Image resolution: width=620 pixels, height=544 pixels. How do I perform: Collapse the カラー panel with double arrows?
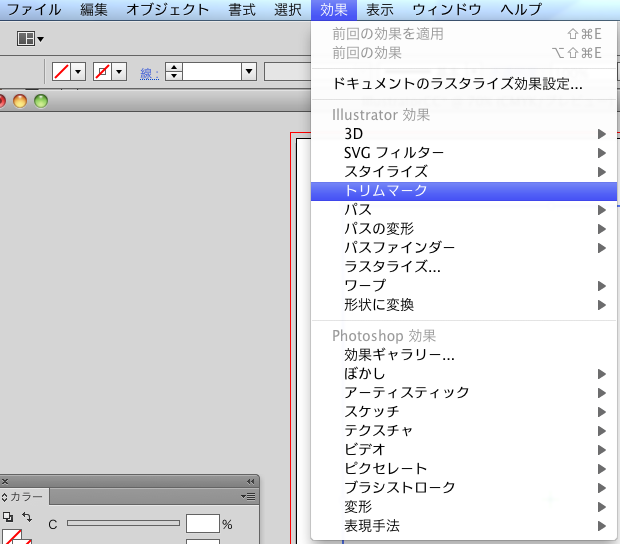coord(250,482)
